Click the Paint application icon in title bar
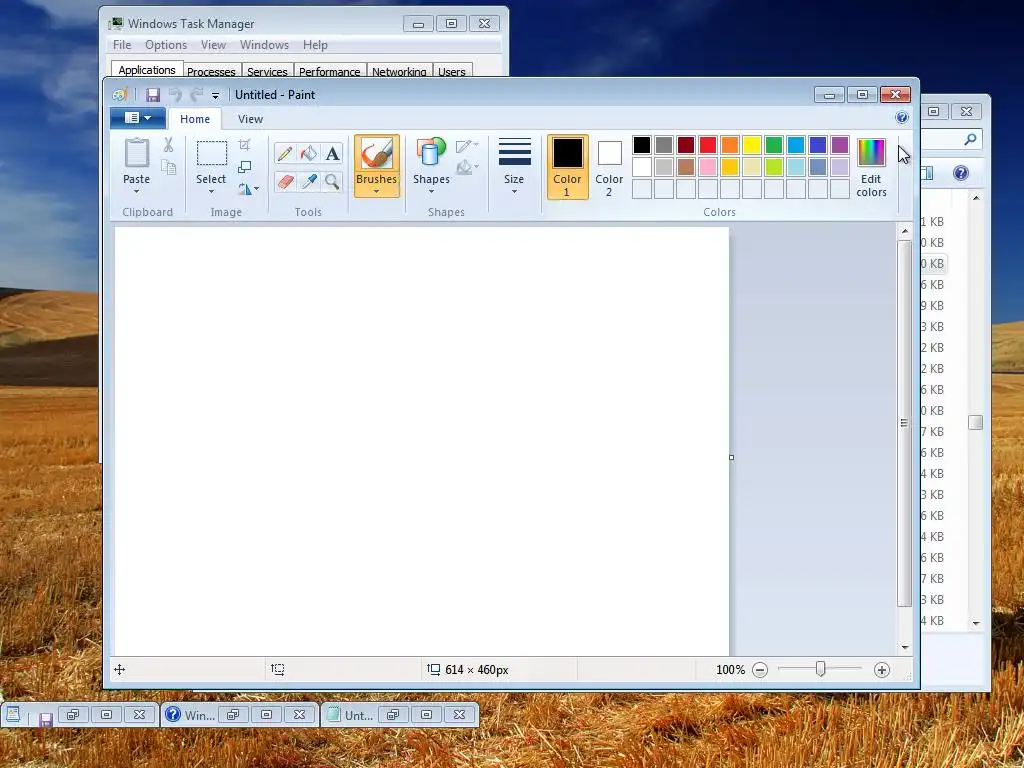 120,95
